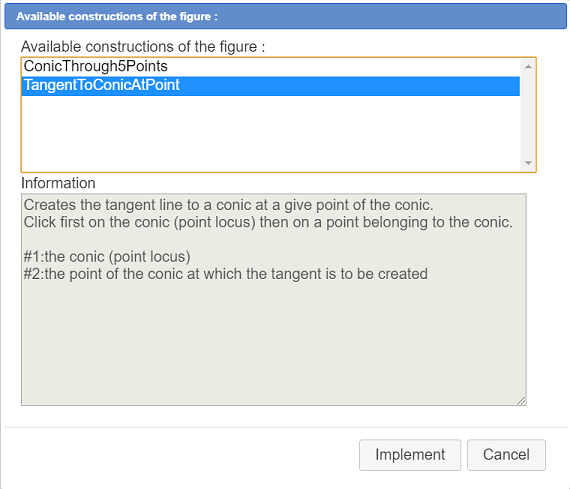Image resolution: width=570 pixels, height=489 pixels.
Task: Click the Information label above the text box
Action: (58, 183)
